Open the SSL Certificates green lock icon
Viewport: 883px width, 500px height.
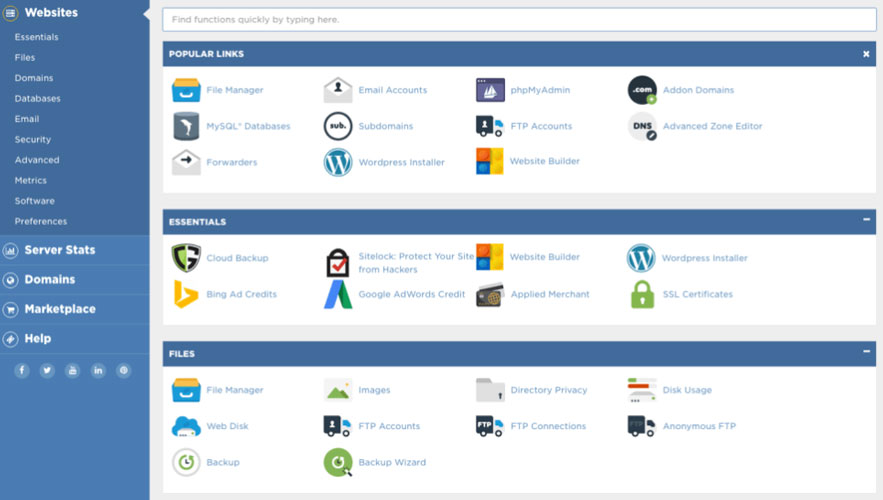642,294
